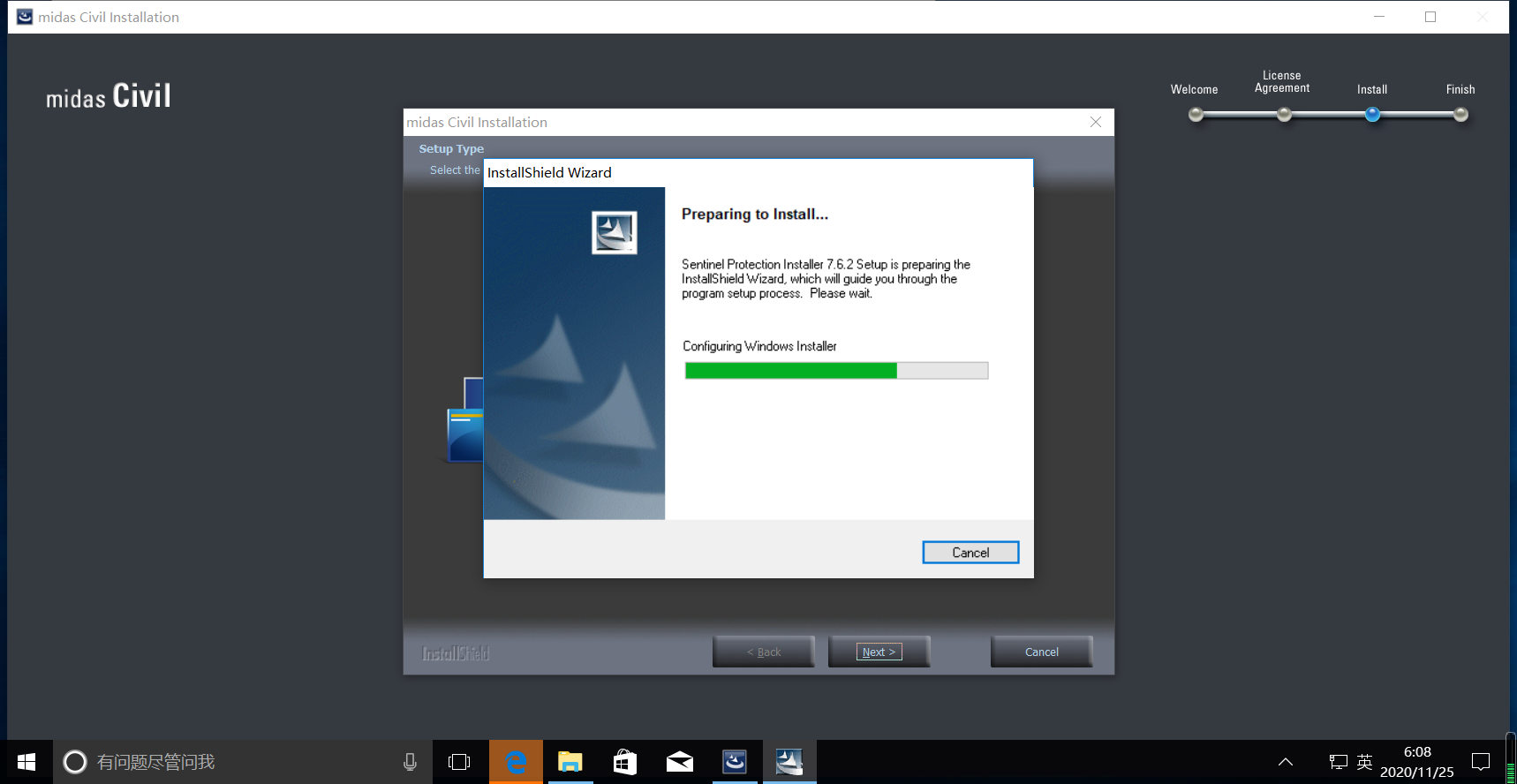Cancel the InstallShield Wizard preparation
The width and height of the screenshot is (1517, 784).
coord(970,553)
